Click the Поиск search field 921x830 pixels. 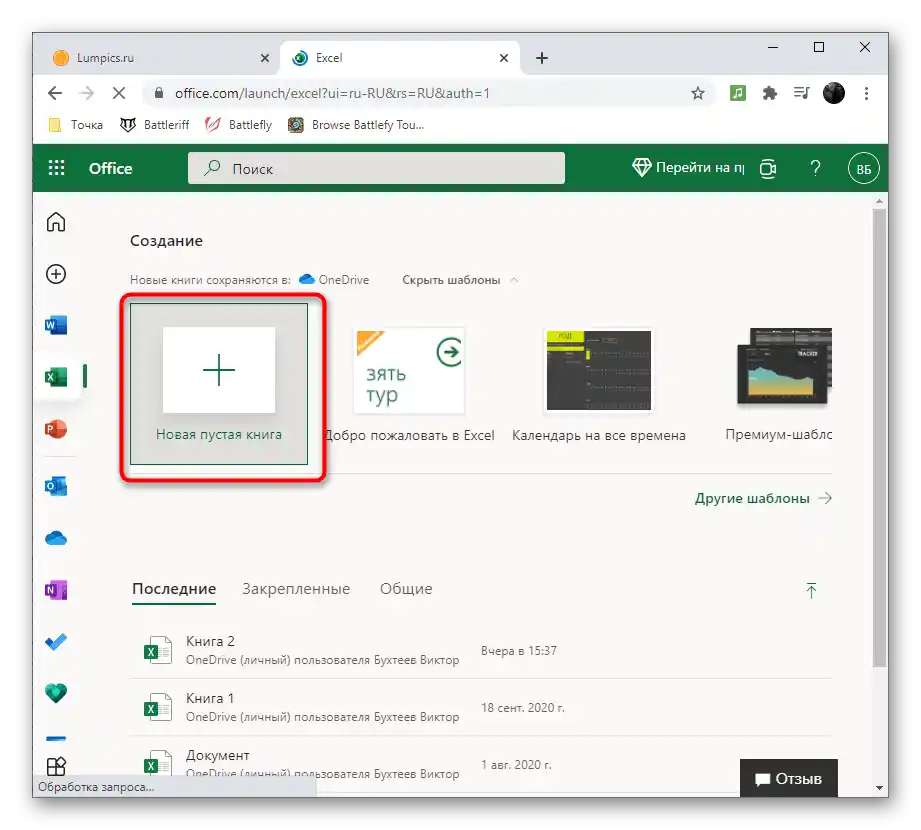pos(376,169)
